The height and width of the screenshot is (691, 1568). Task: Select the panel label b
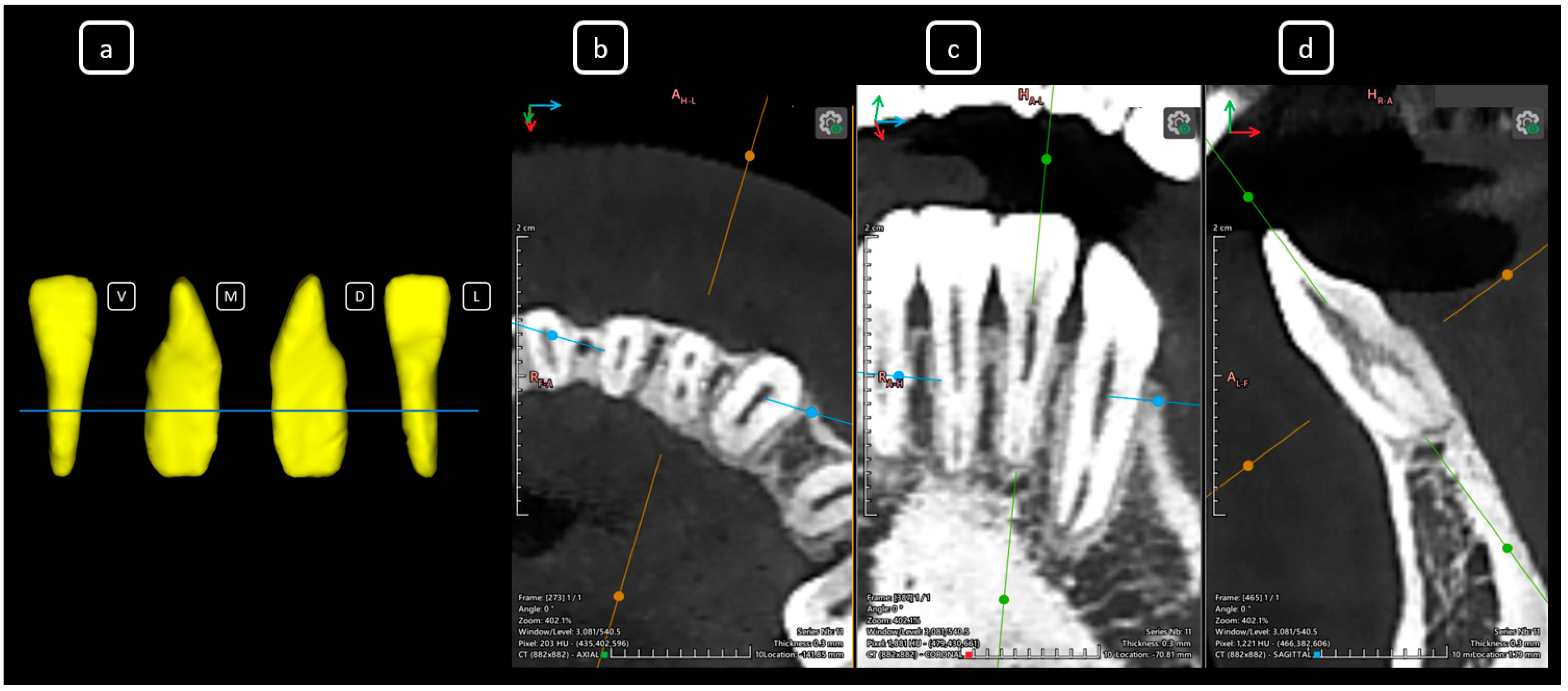pyautogui.click(x=600, y=48)
